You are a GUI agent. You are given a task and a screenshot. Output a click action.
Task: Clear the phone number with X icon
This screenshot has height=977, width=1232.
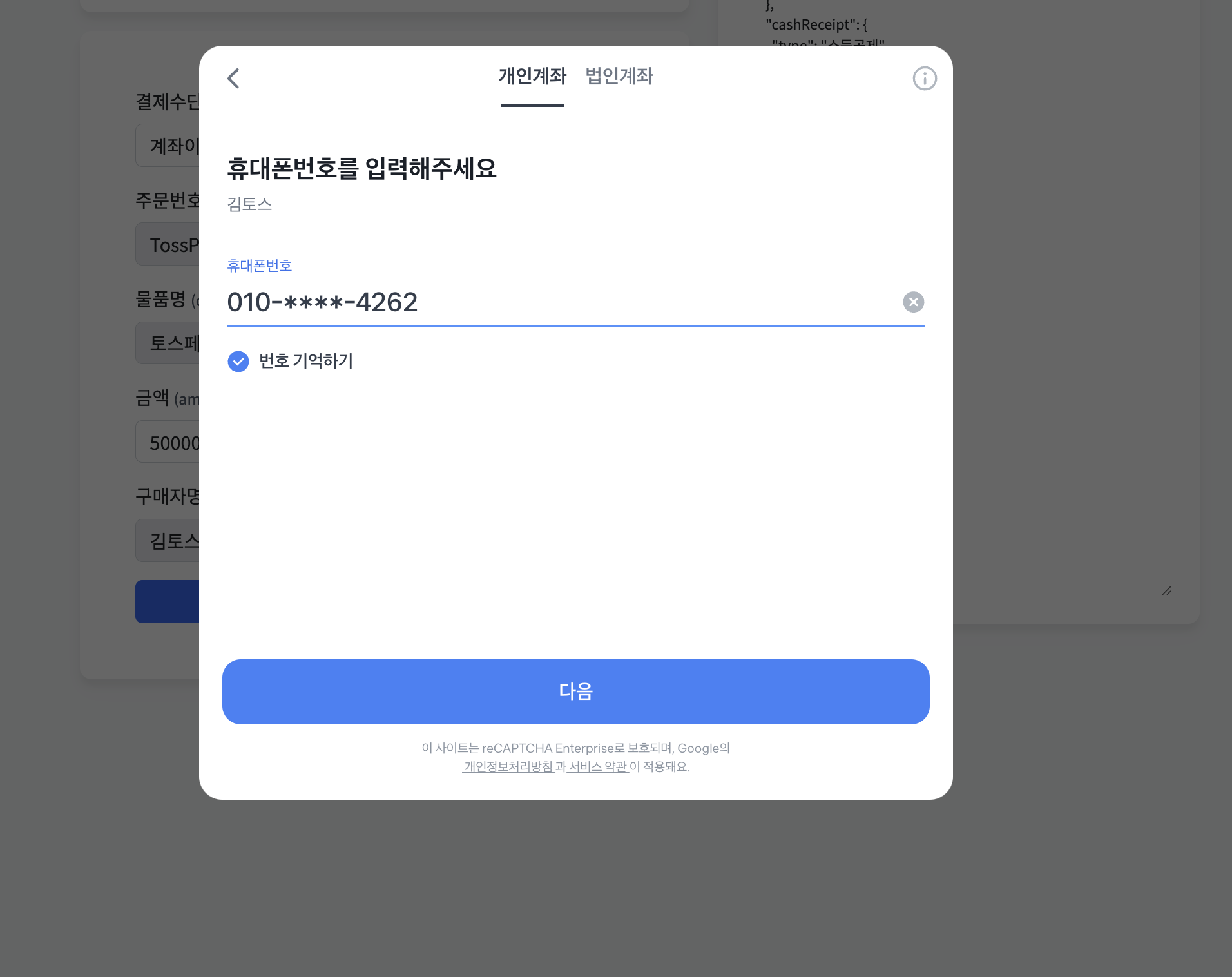click(913, 302)
